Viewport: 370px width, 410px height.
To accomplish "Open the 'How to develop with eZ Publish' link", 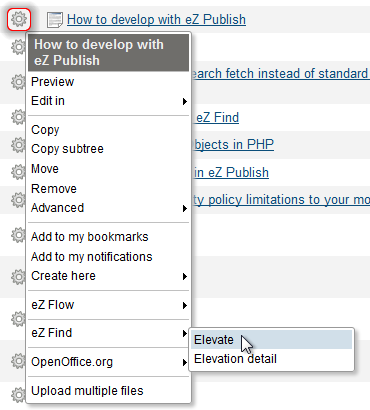I will [x=156, y=20].
